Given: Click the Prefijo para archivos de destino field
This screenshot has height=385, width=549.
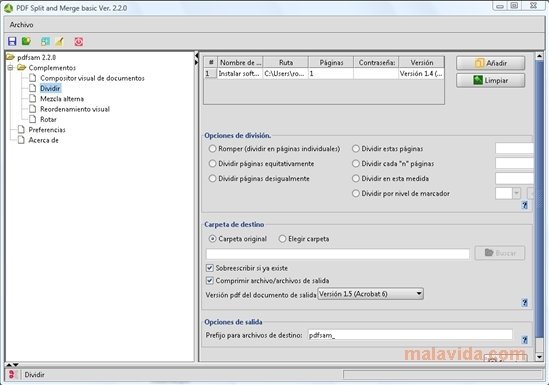Looking at the screenshot, I should (x=410, y=335).
